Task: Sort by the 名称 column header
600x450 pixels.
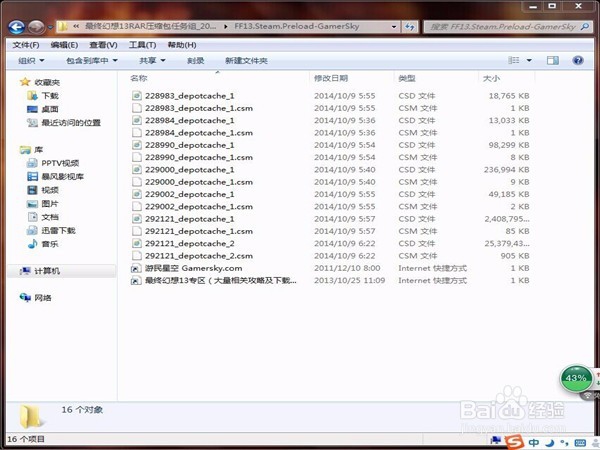Action: (139, 78)
